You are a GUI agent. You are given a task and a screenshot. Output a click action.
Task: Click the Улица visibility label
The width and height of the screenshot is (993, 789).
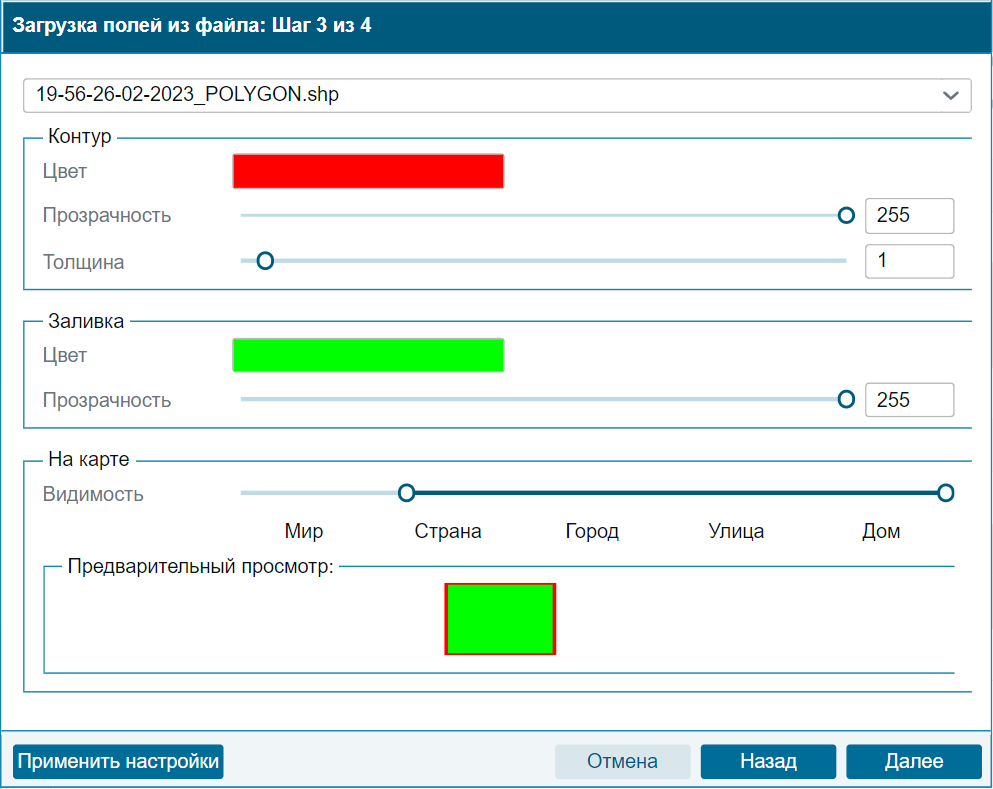click(736, 531)
